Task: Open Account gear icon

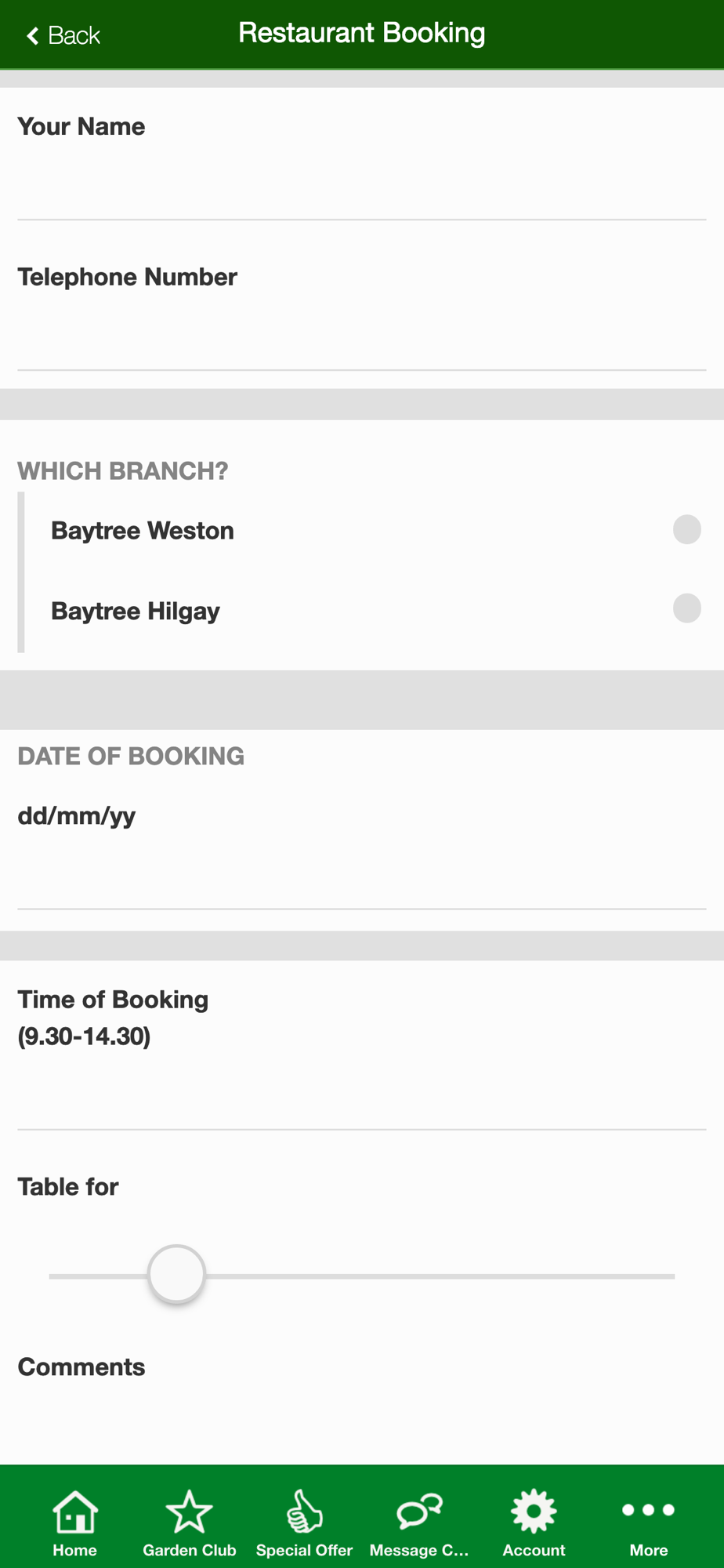Action: pos(534,1511)
